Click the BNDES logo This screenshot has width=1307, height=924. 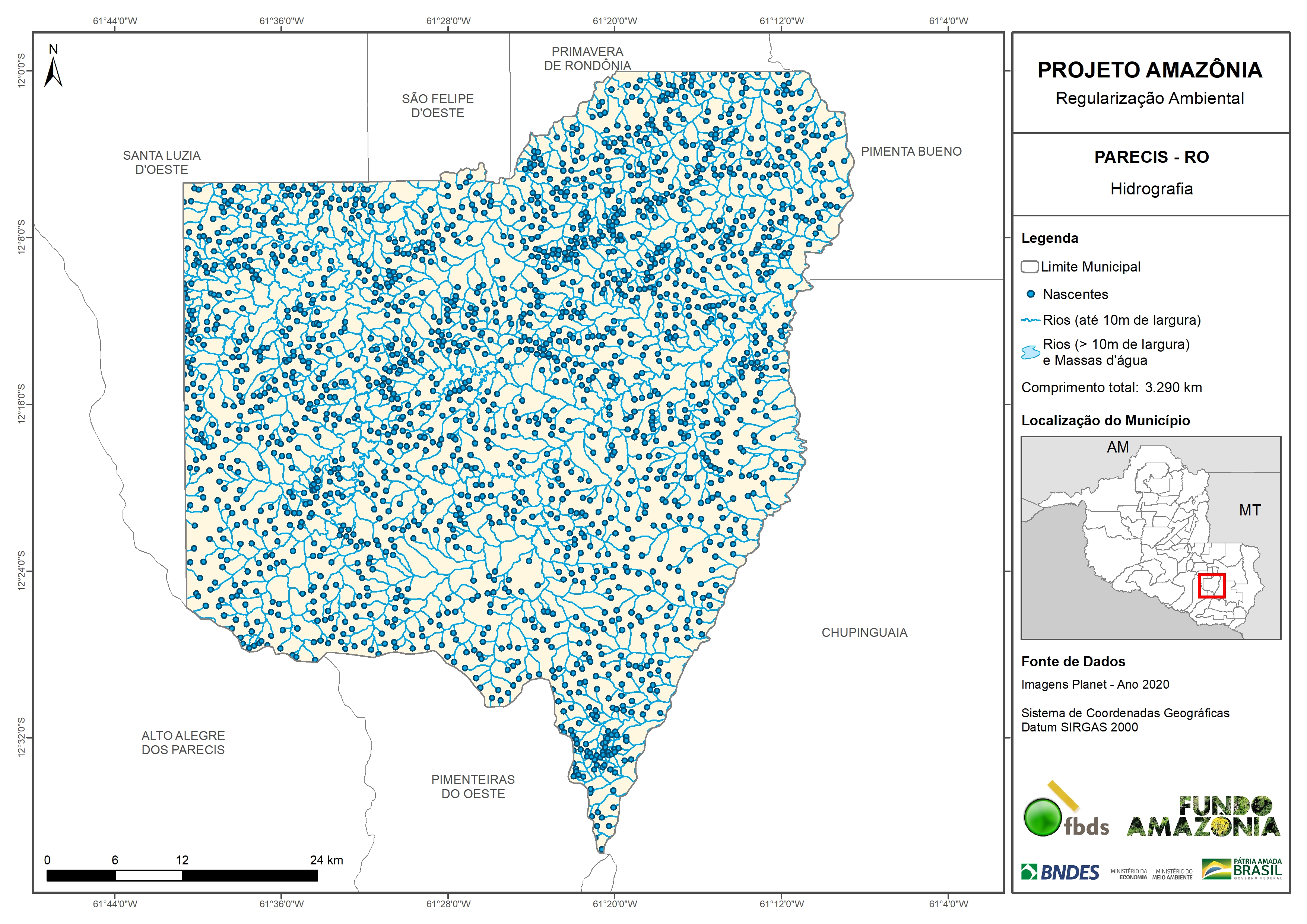point(1060,872)
